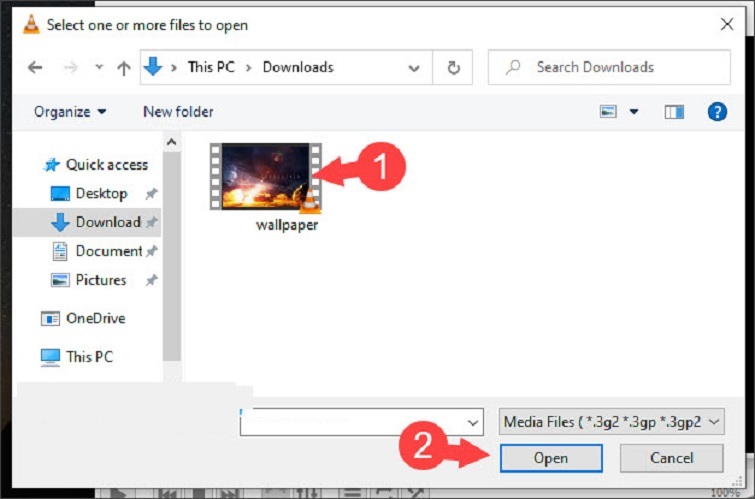The width and height of the screenshot is (755, 499).
Task: Expand the address bar path dropdown
Action: tap(414, 68)
